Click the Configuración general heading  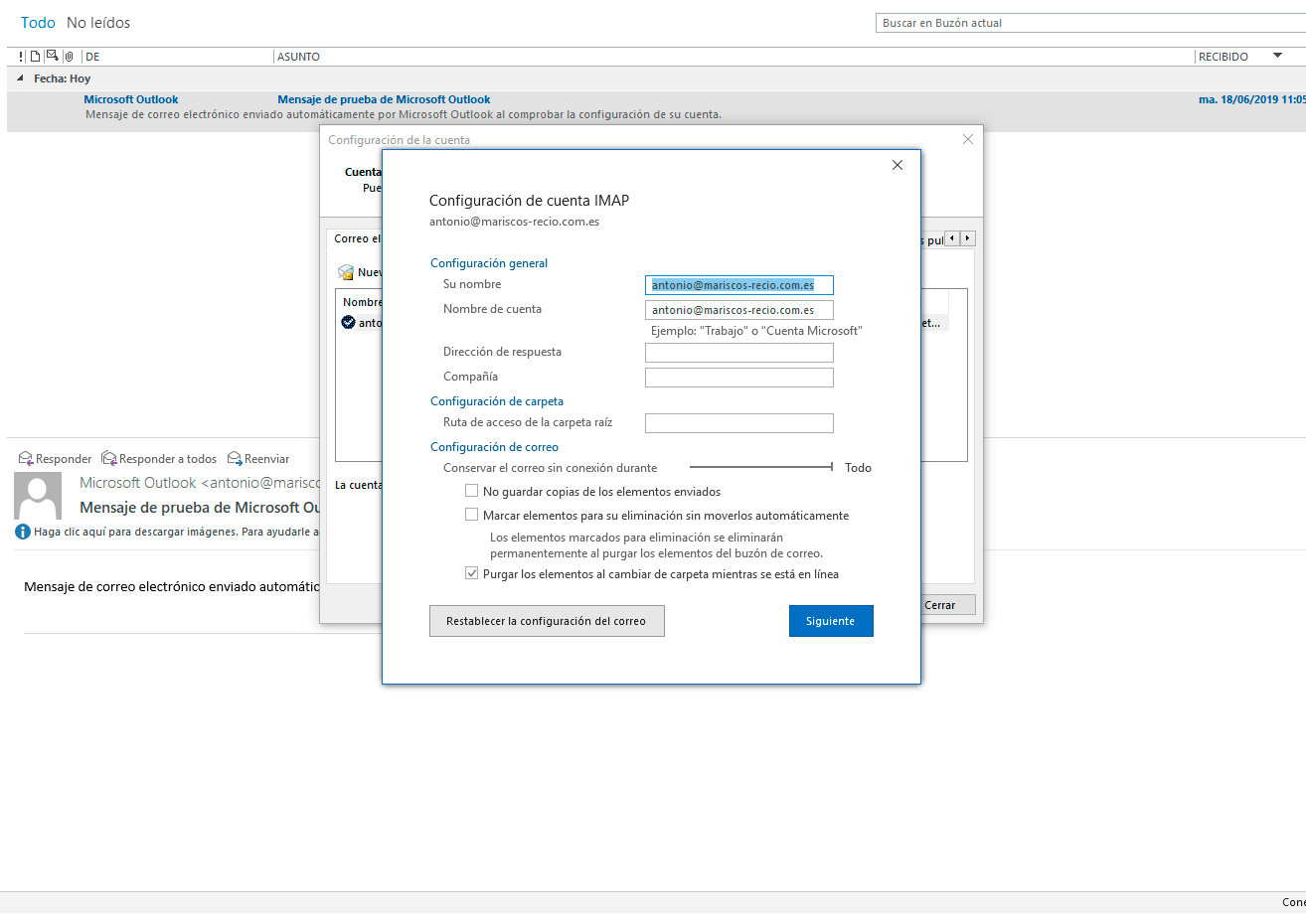click(489, 263)
